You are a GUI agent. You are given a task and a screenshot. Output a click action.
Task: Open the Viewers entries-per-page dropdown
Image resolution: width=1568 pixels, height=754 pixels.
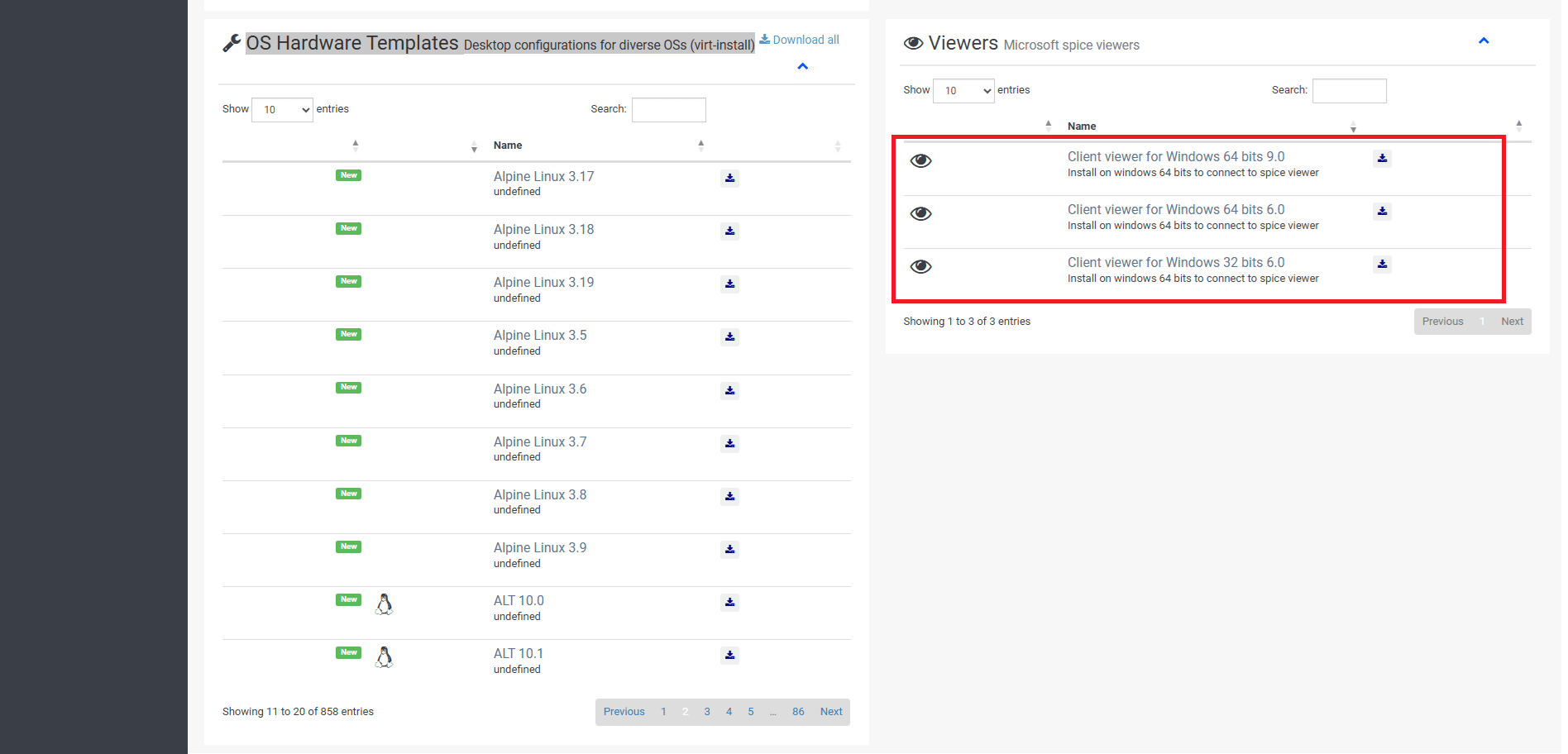(x=963, y=91)
